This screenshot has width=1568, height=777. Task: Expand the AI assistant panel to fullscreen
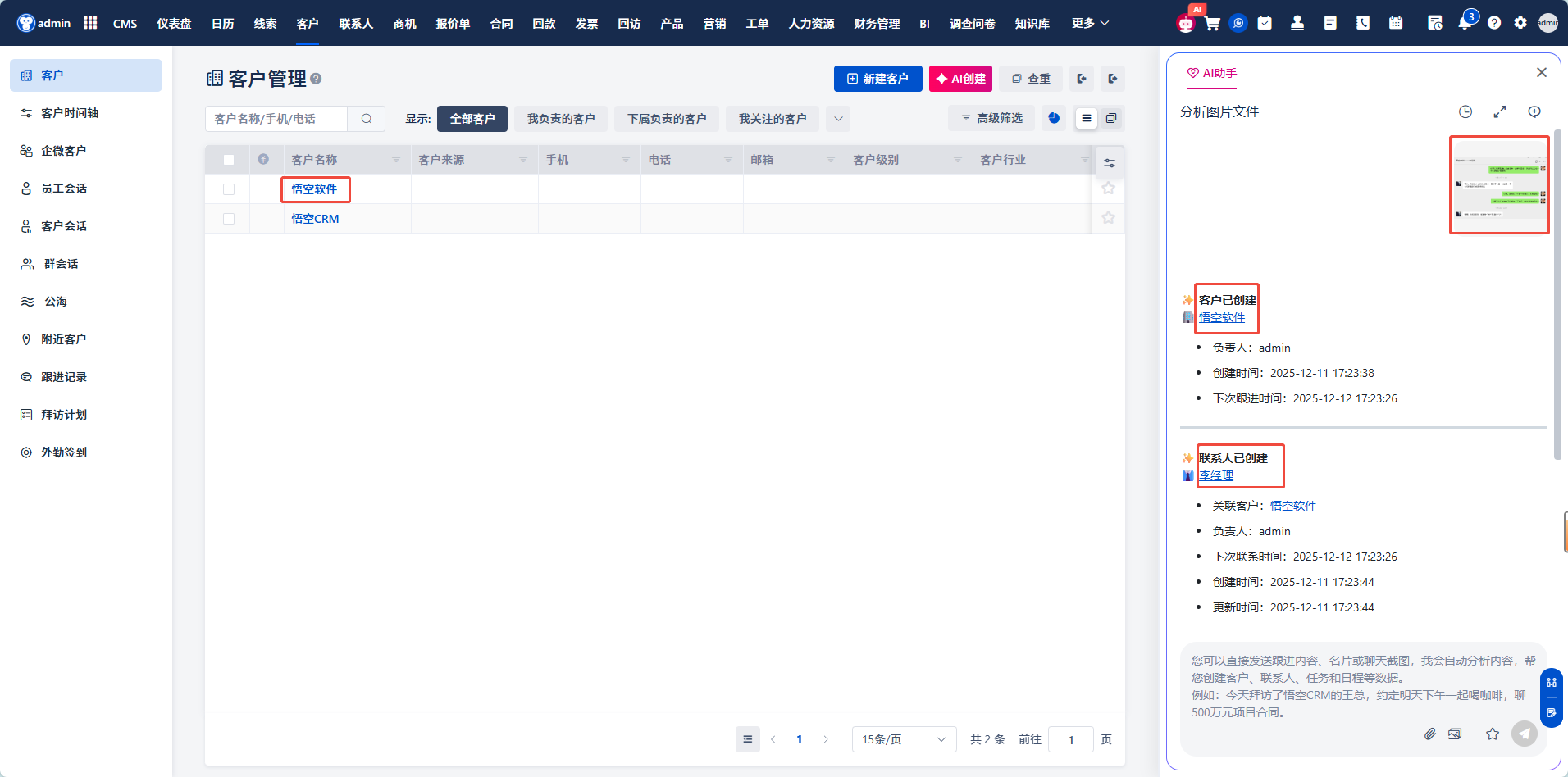(1500, 111)
